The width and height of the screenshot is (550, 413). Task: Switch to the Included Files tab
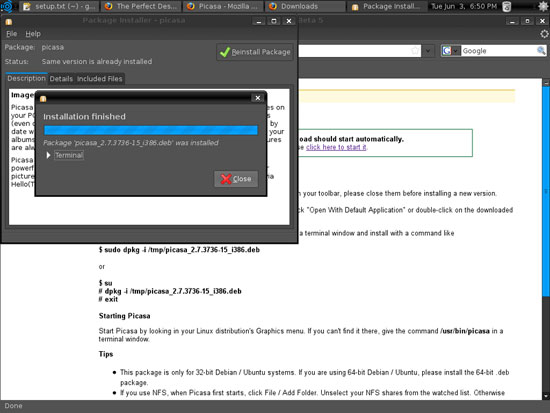click(x=100, y=79)
